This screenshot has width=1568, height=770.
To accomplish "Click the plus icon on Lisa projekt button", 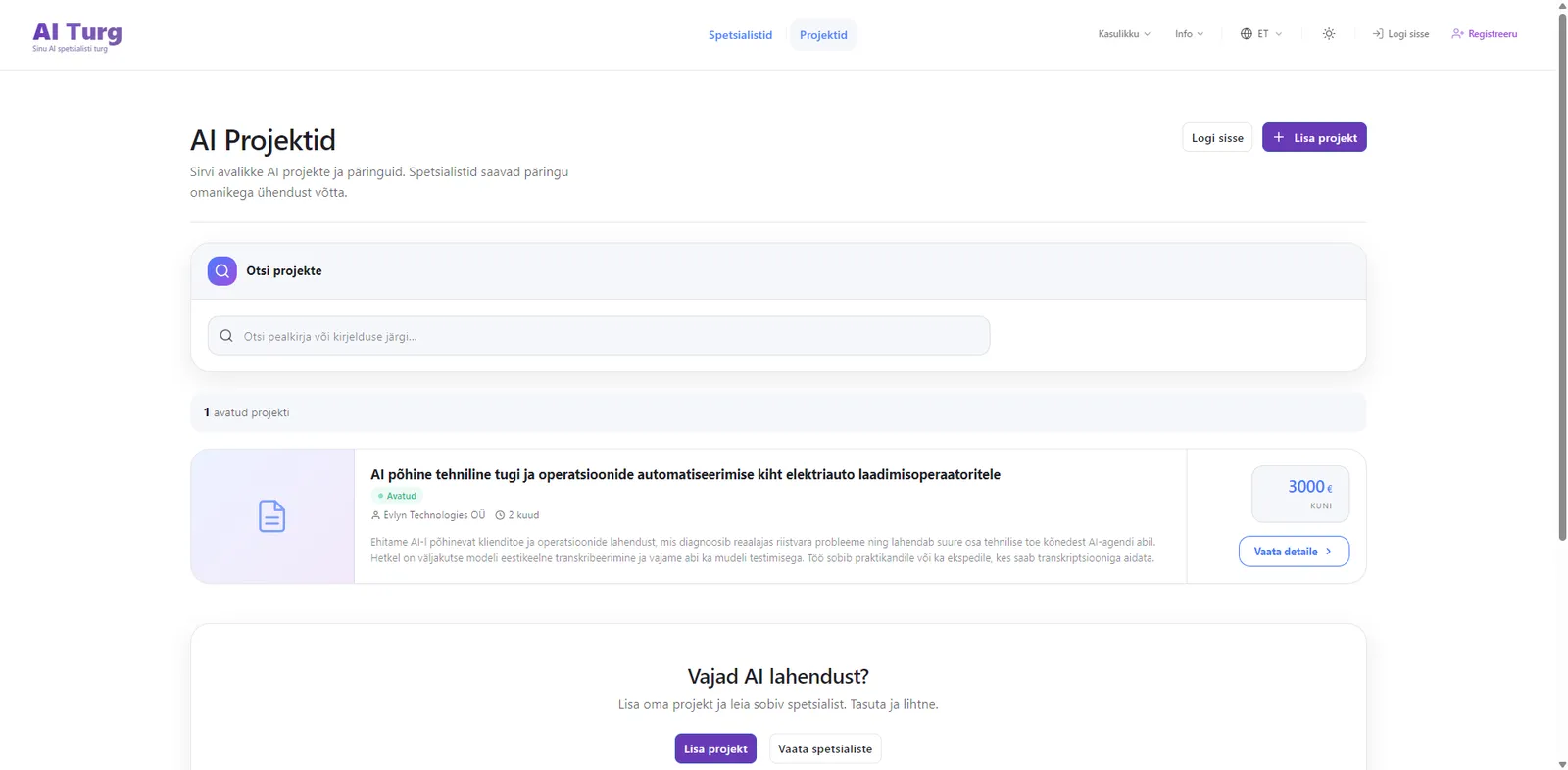I will point(1278,138).
